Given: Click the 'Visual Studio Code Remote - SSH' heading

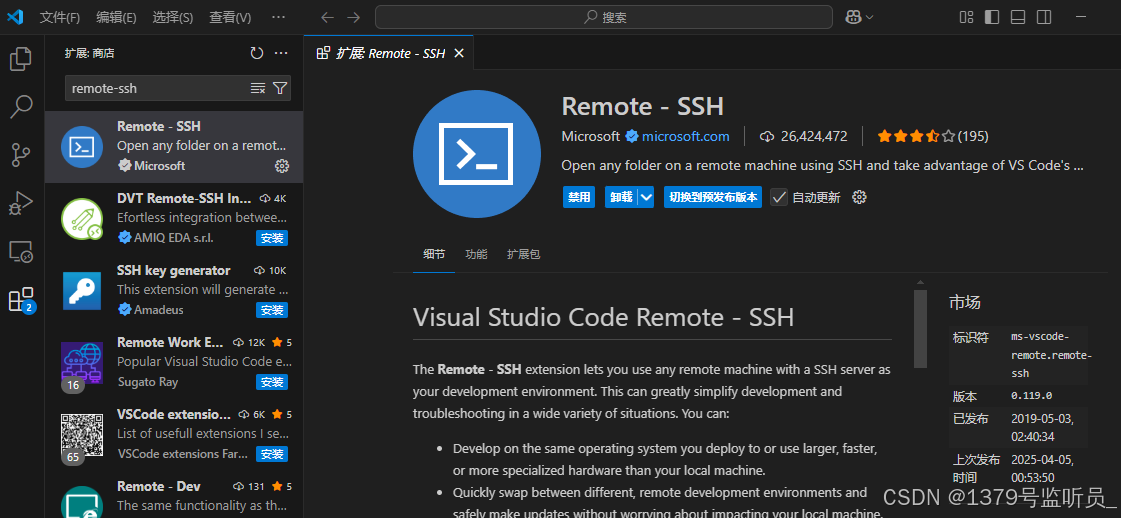Looking at the screenshot, I should 603,317.
